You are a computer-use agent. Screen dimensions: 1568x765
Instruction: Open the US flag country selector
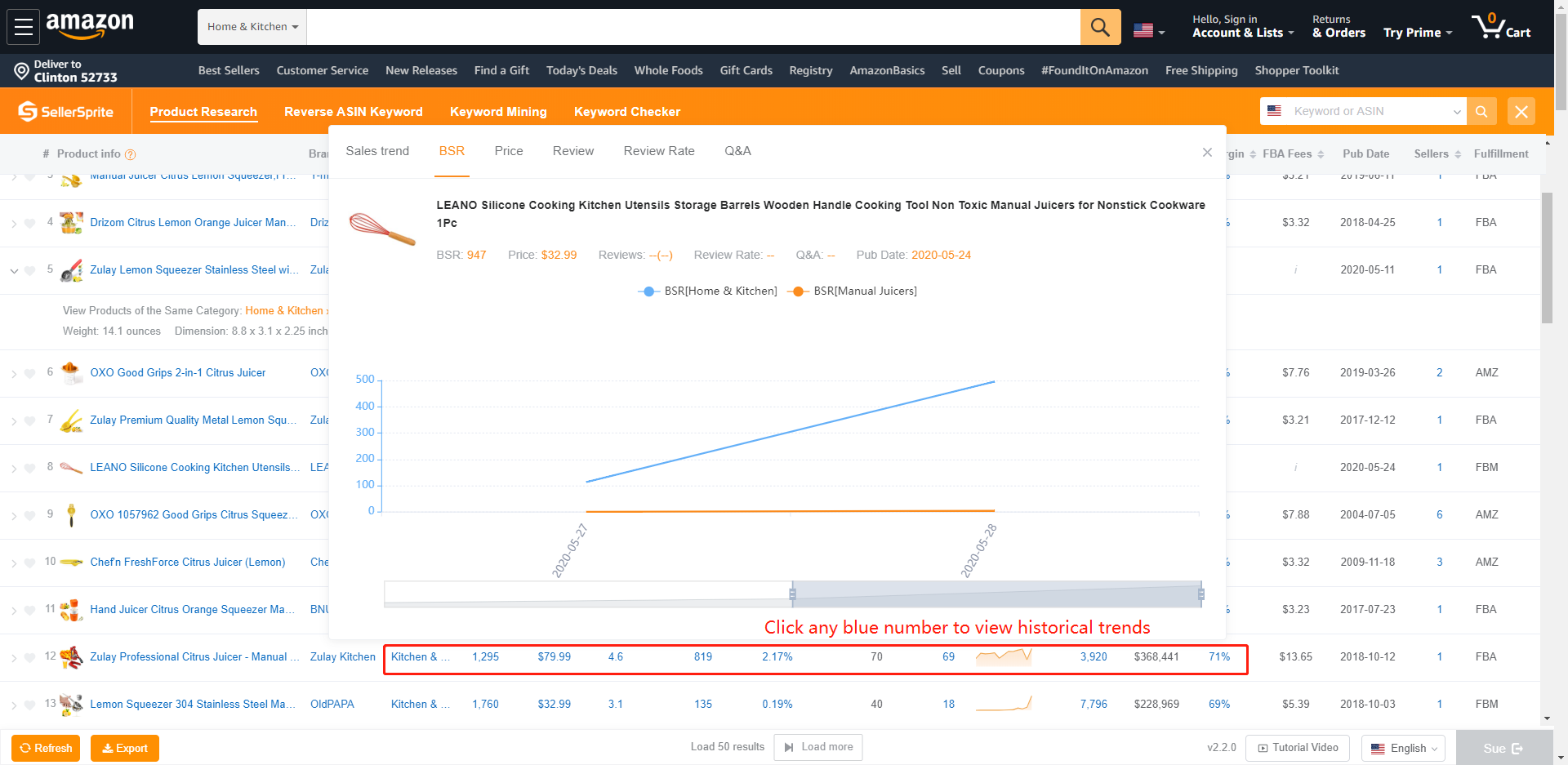pyautogui.click(x=1149, y=31)
